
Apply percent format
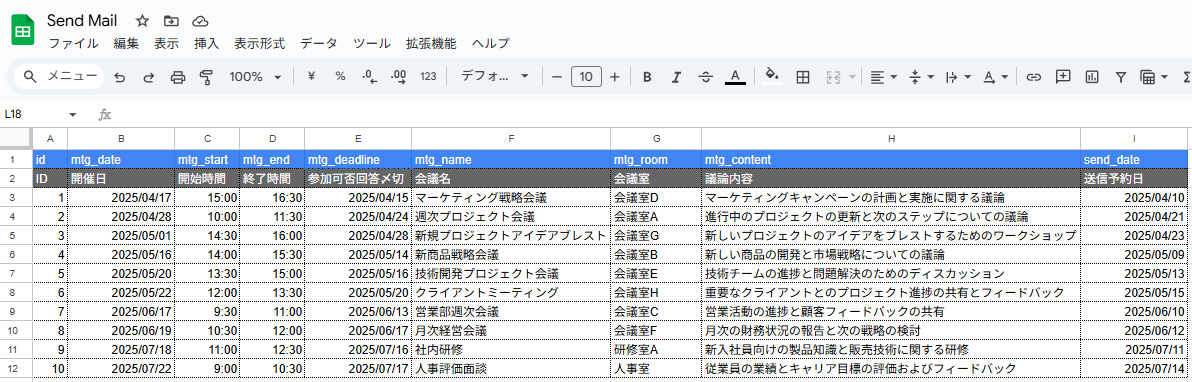coord(341,77)
